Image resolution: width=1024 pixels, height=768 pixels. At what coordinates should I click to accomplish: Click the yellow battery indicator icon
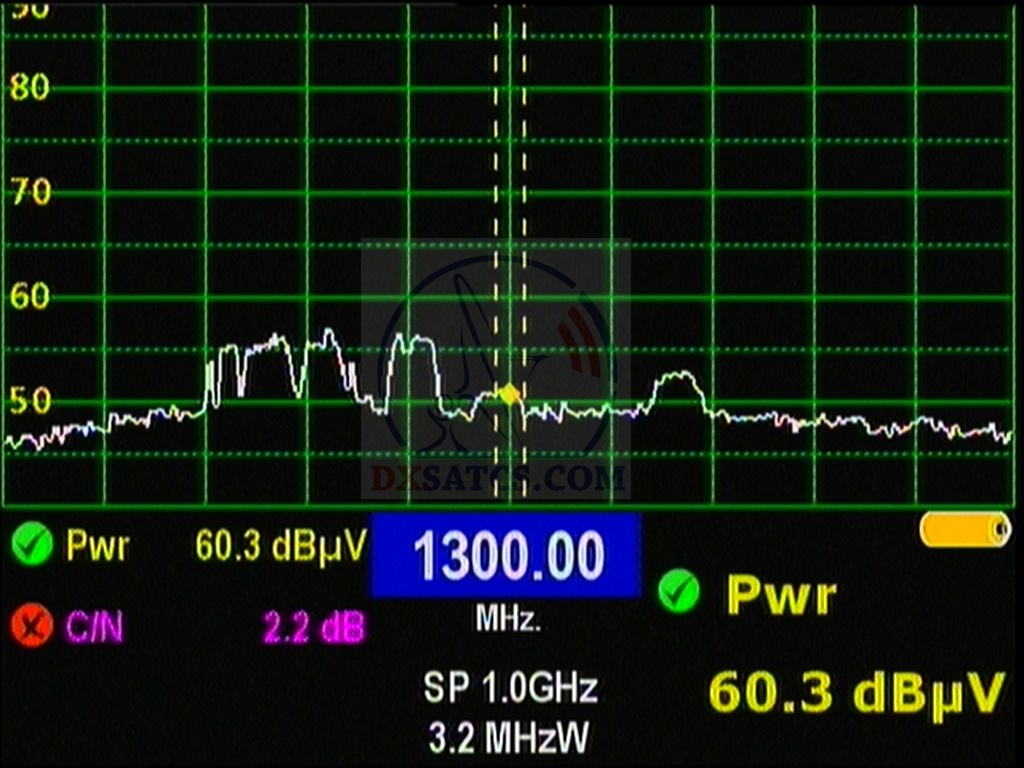(965, 530)
